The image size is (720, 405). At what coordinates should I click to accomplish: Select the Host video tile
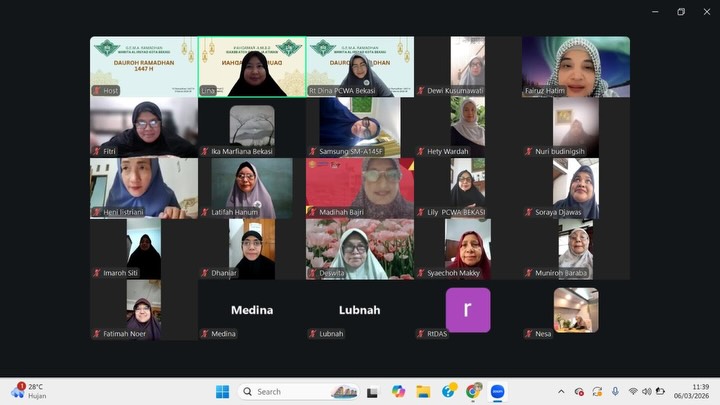144,66
